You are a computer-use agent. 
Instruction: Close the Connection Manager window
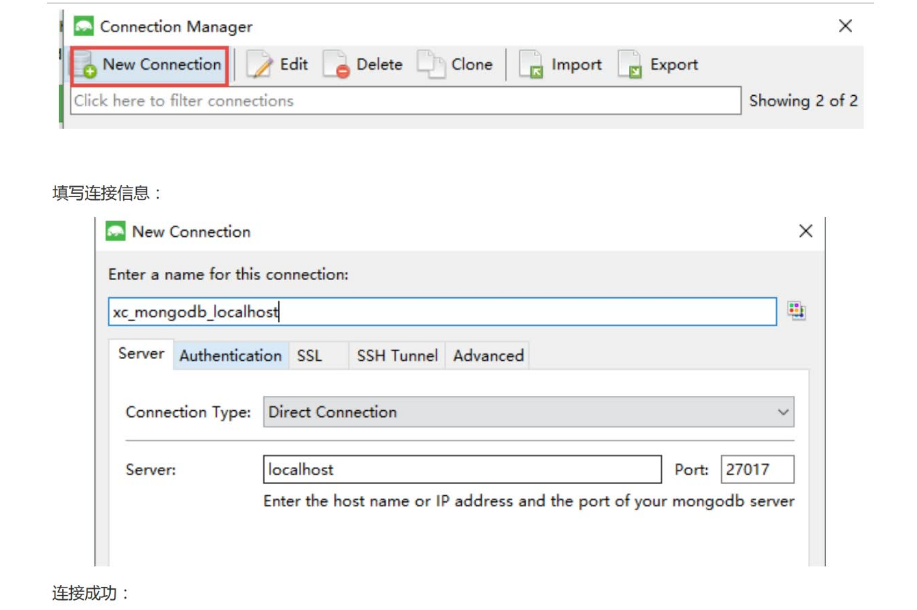coord(845,26)
